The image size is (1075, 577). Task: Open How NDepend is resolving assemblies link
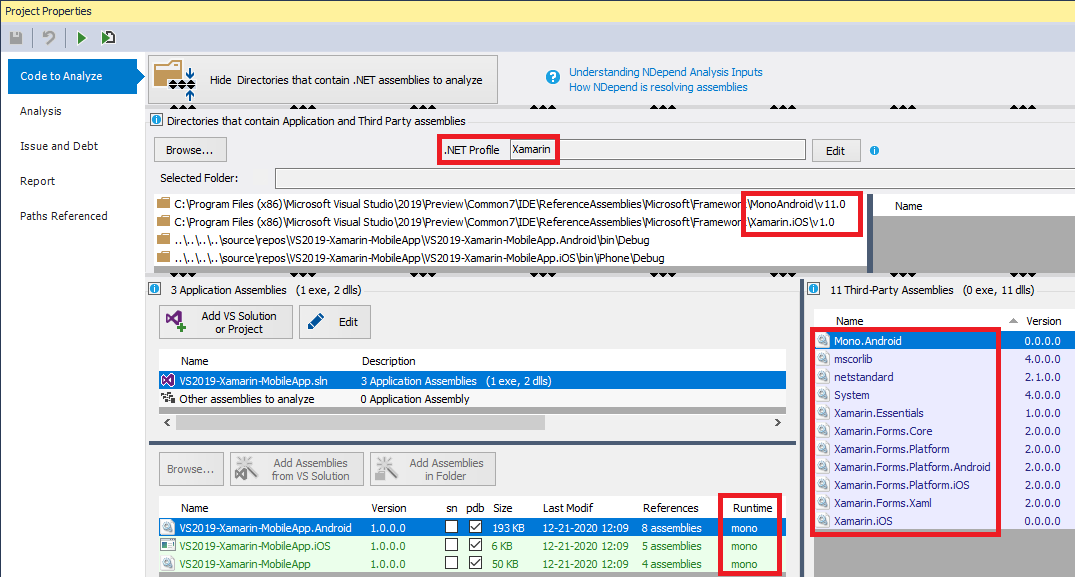point(657,87)
